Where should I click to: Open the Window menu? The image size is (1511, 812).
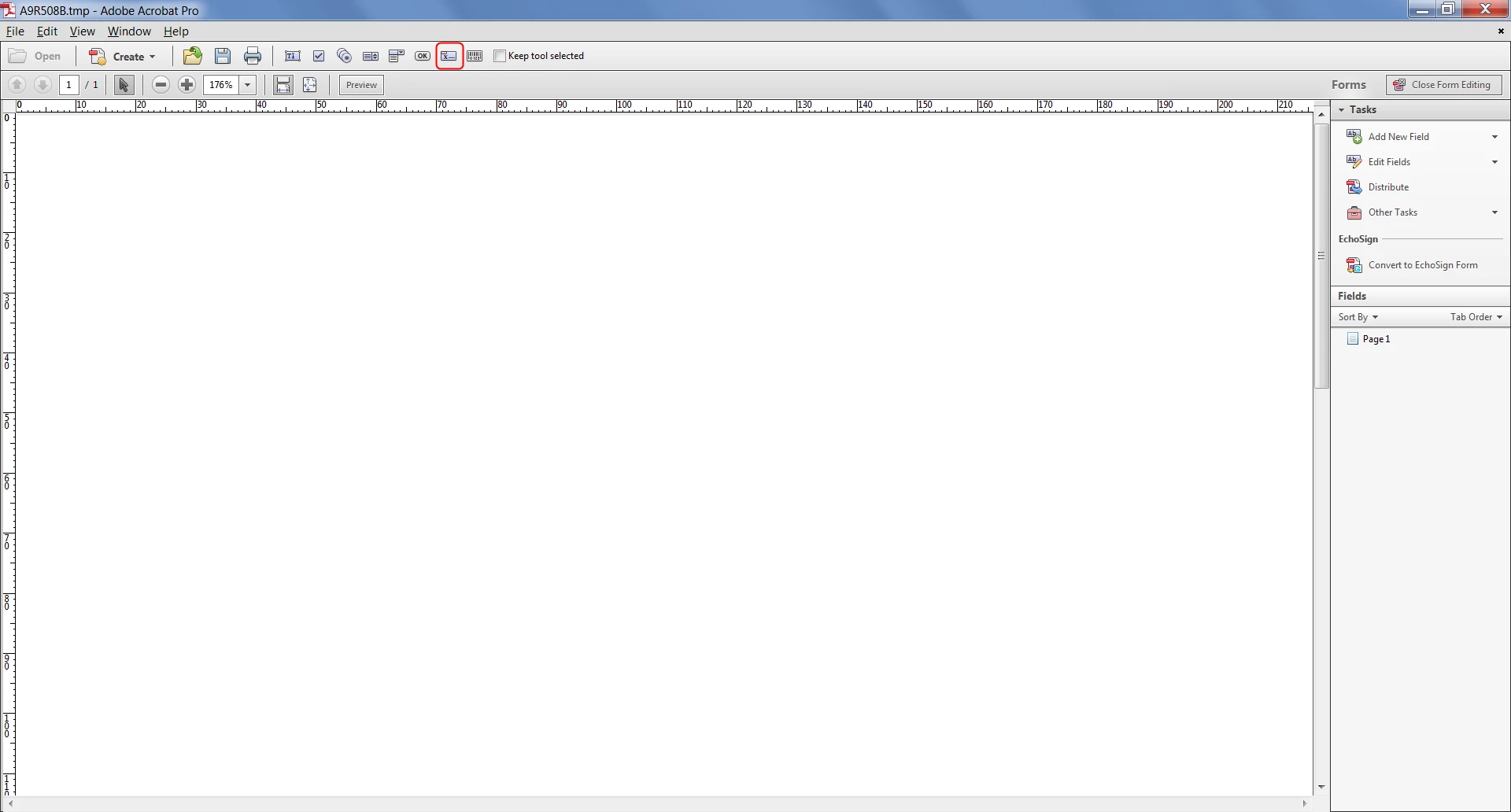click(129, 31)
